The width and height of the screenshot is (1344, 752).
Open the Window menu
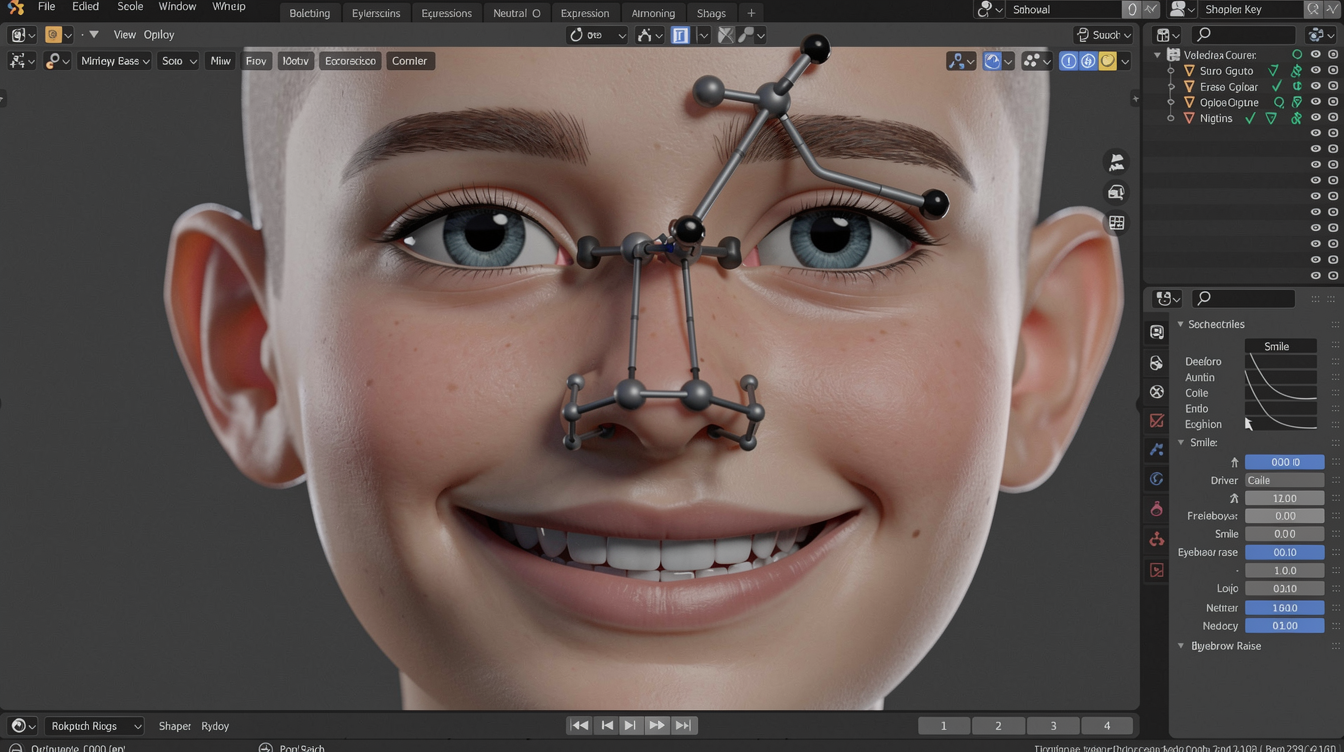[177, 7]
